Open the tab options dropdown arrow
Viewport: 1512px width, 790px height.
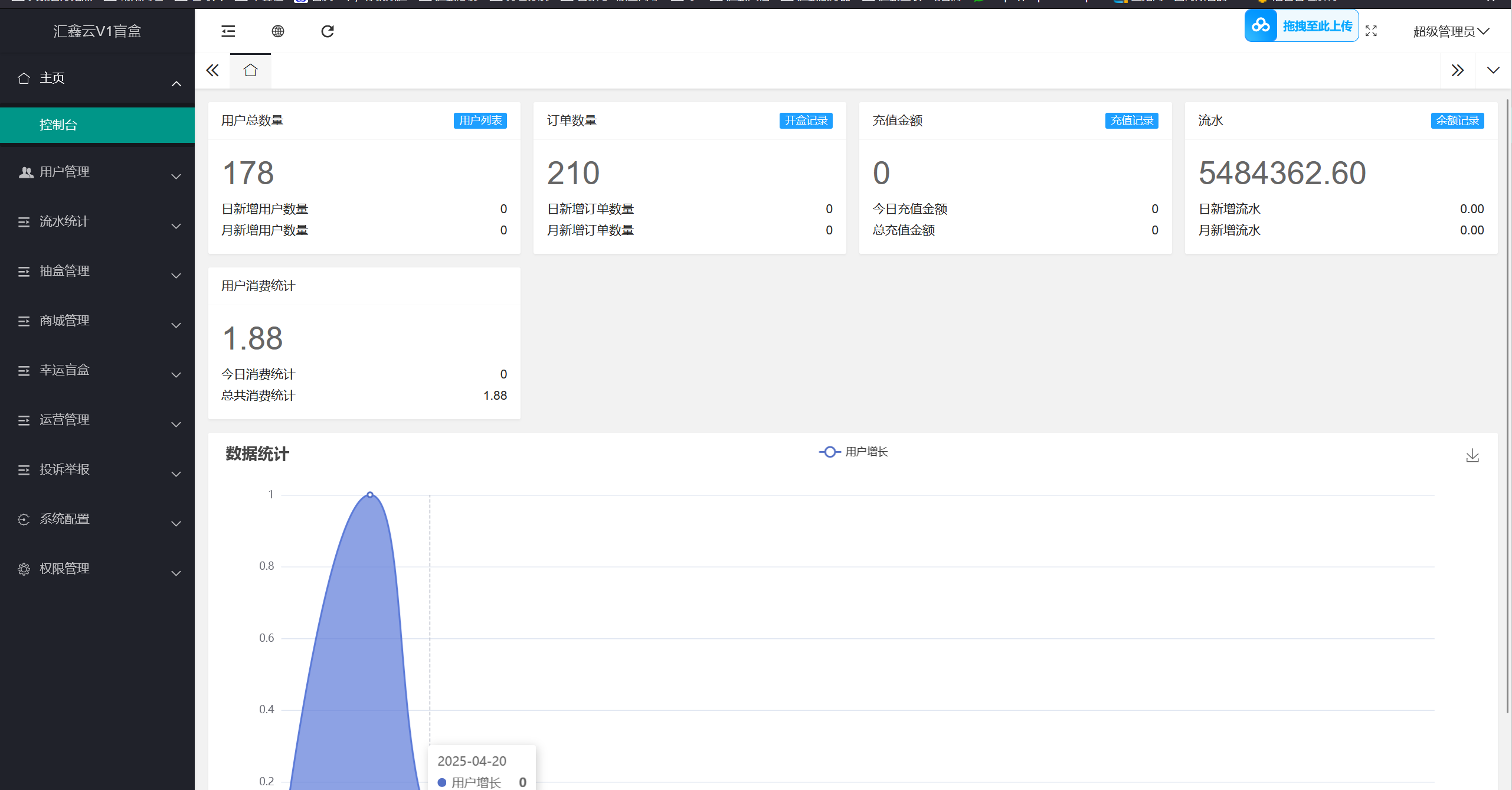(x=1493, y=71)
